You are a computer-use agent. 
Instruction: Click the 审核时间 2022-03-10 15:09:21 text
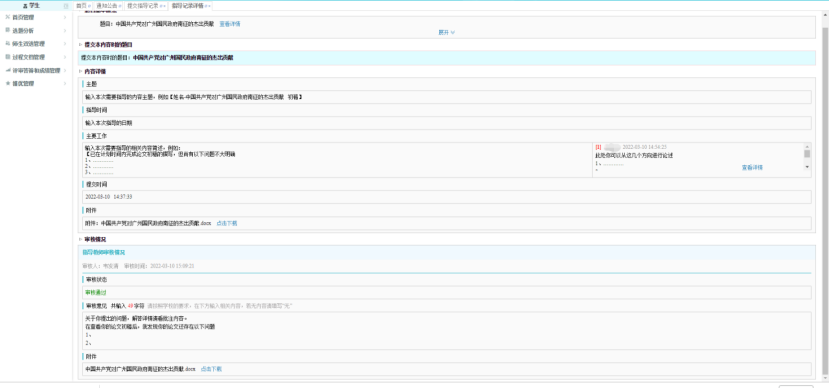(x=159, y=266)
